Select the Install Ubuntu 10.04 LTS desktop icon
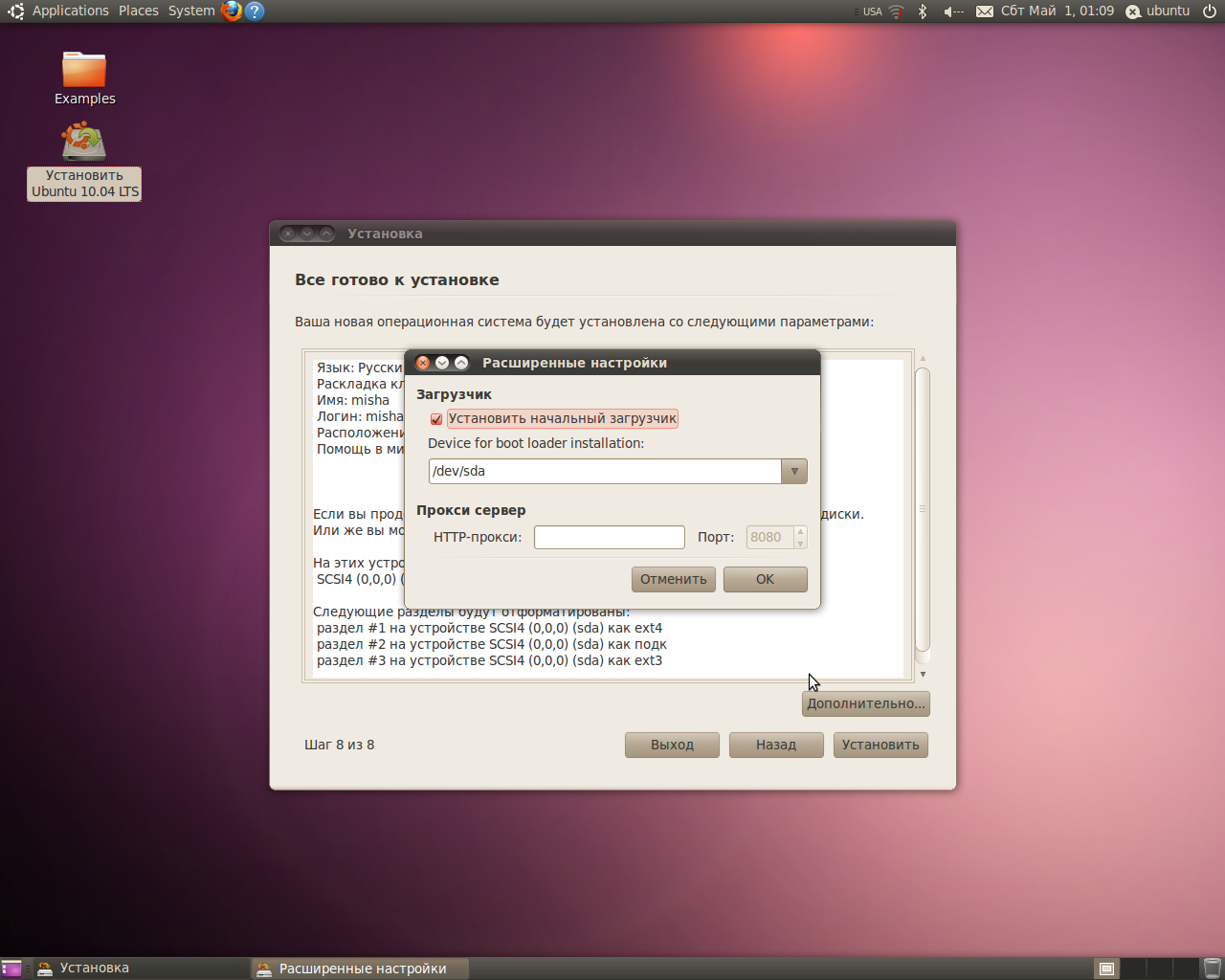Viewport: 1225px width, 980px height. tap(84, 162)
